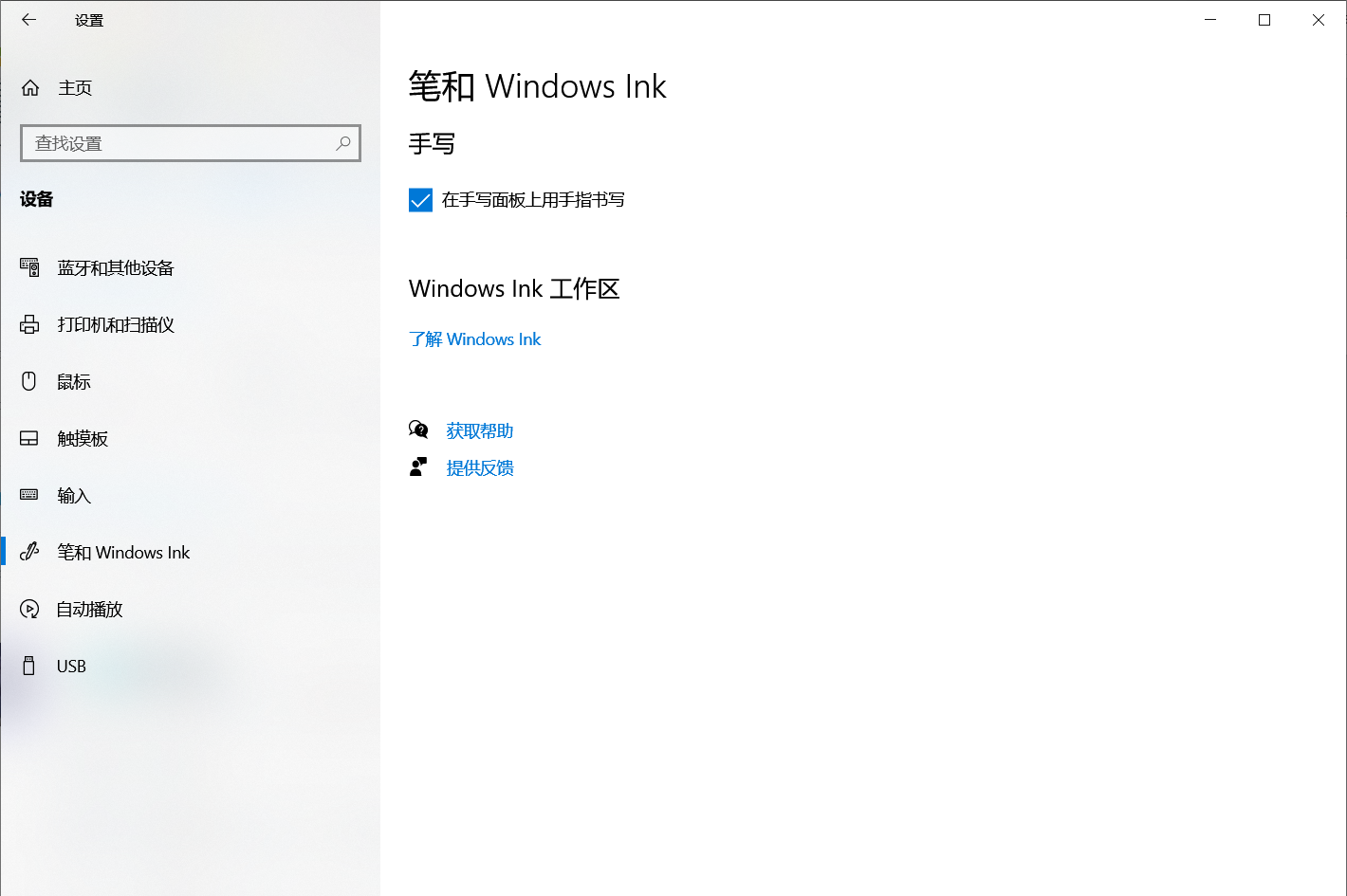Click the Windows Ink 工作区 heading
Image resolution: width=1347 pixels, height=896 pixels.
tap(514, 288)
